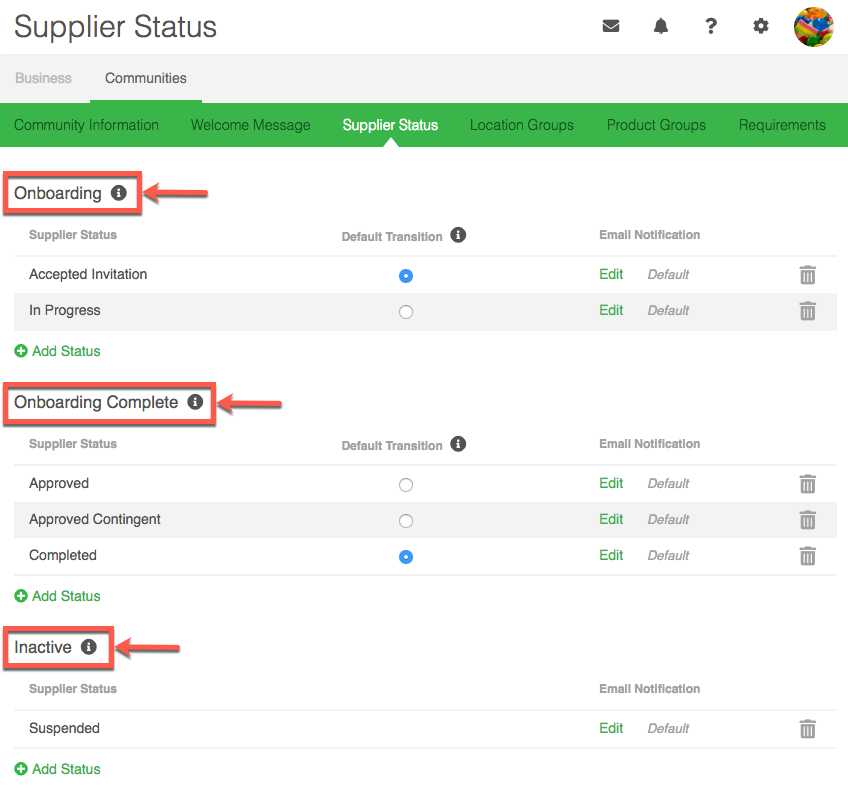Open the user profile avatar
This screenshot has height=807, width=848.
tap(813, 27)
